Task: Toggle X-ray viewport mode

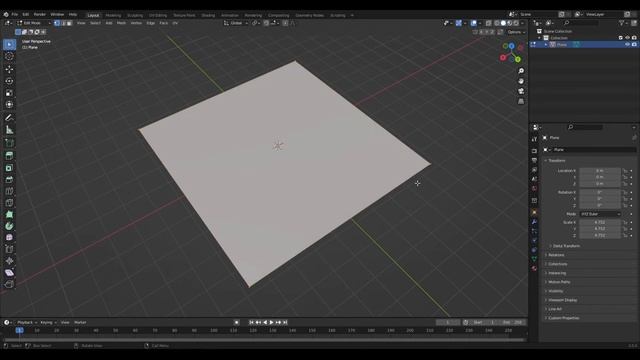Action: [x=489, y=23]
